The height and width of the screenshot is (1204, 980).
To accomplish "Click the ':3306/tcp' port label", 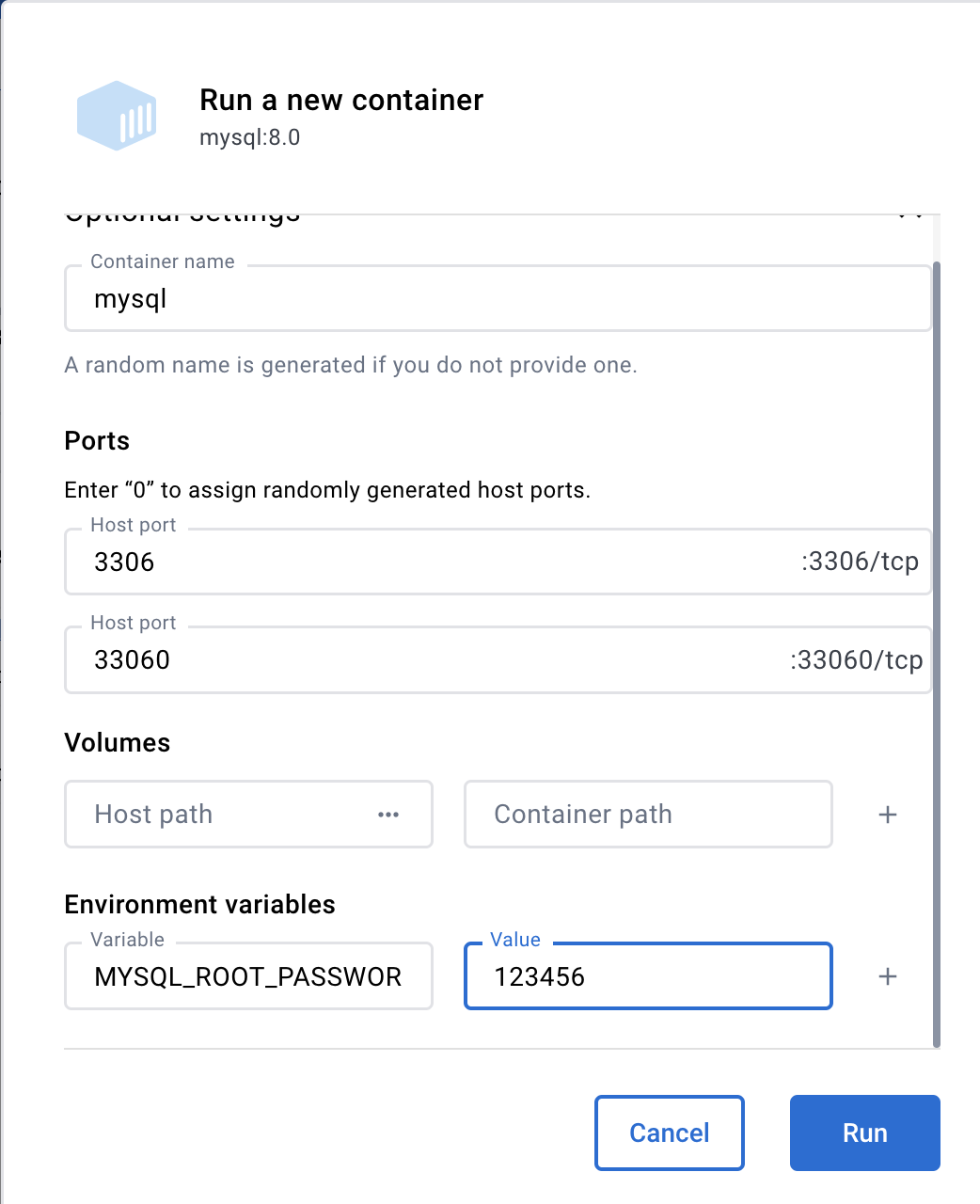I will [860, 562].
